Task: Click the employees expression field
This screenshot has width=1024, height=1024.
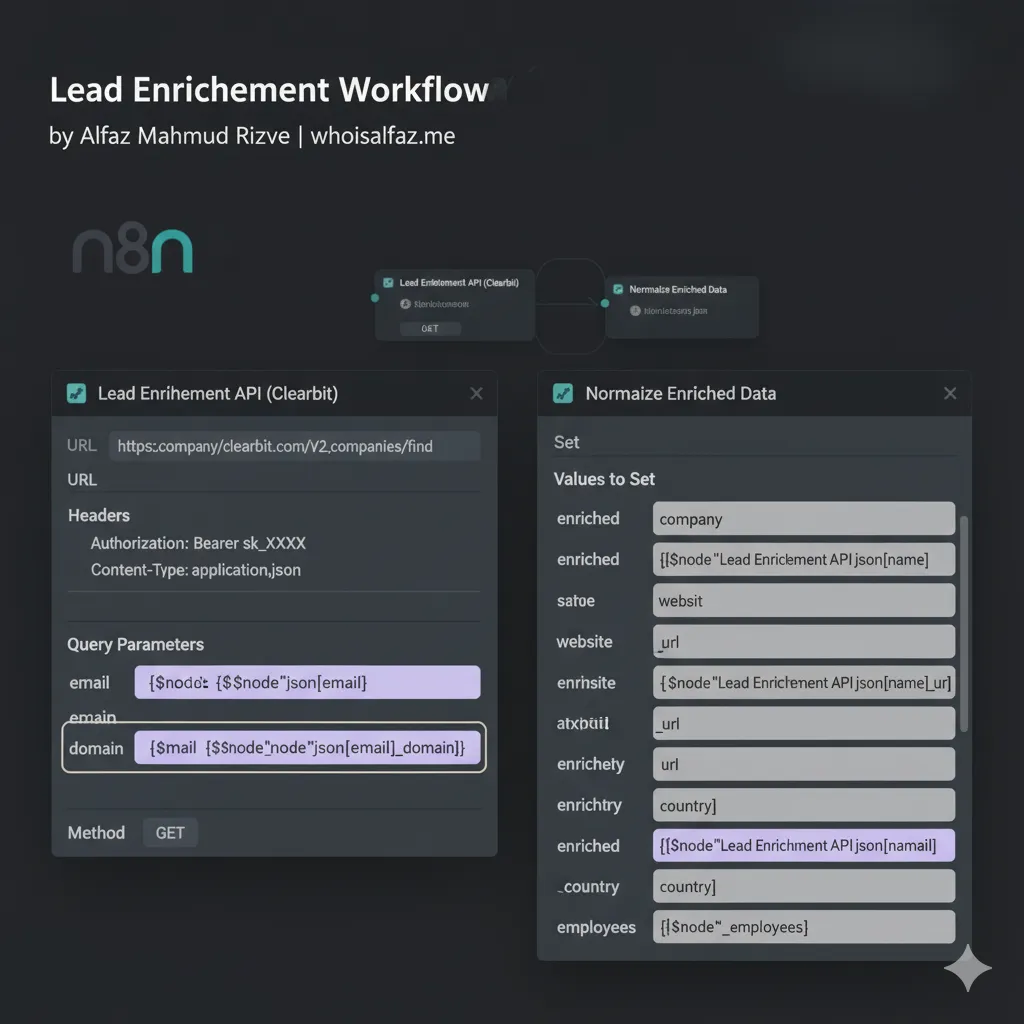Action: tap(803, 927)
